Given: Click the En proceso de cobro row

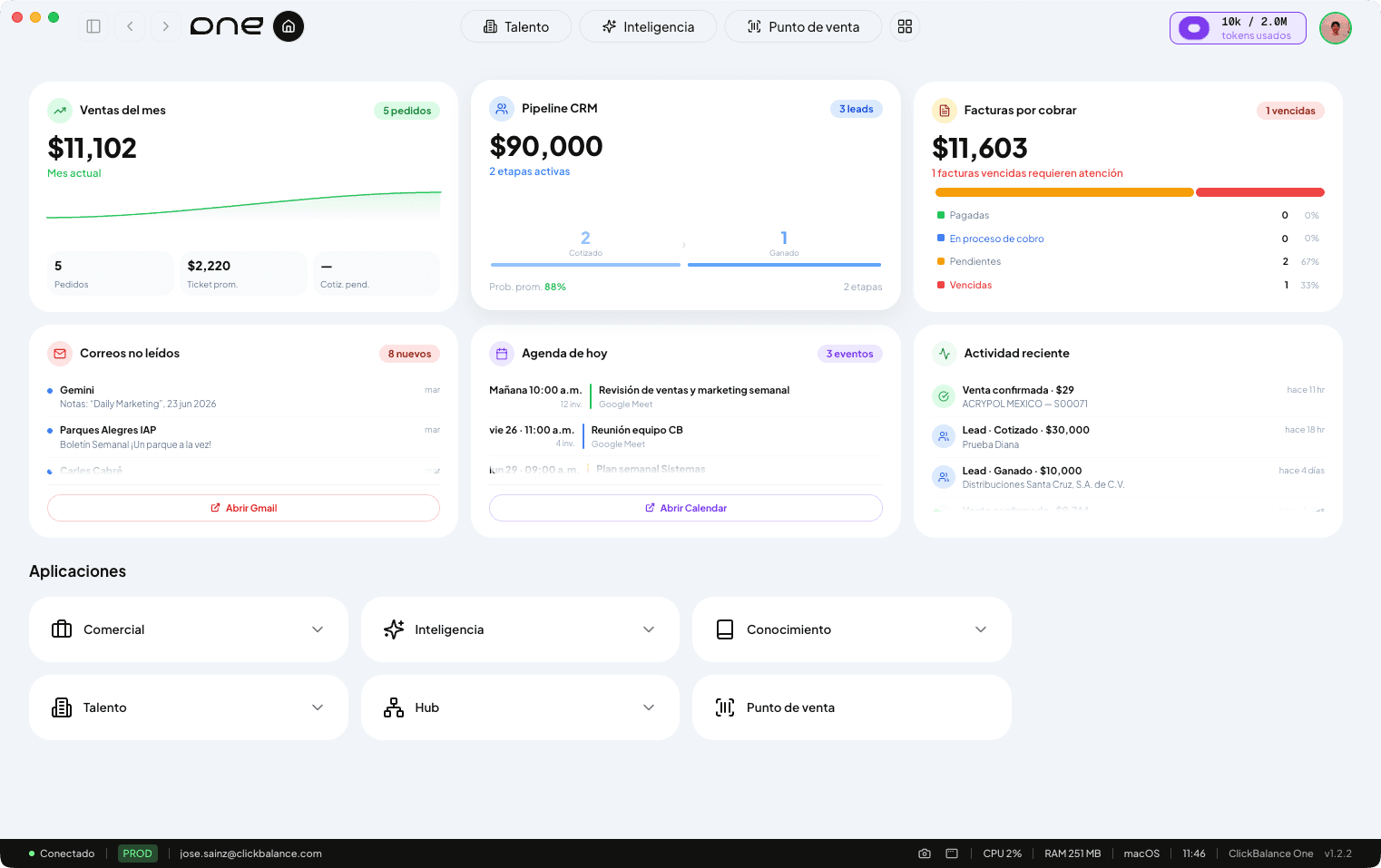Looking at the screenshot, I should [1128, 239].
